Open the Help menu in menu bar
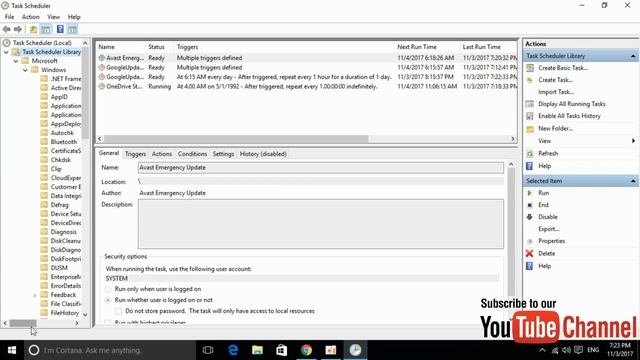Viewport: 640px width, 360px height. point(74,17)
